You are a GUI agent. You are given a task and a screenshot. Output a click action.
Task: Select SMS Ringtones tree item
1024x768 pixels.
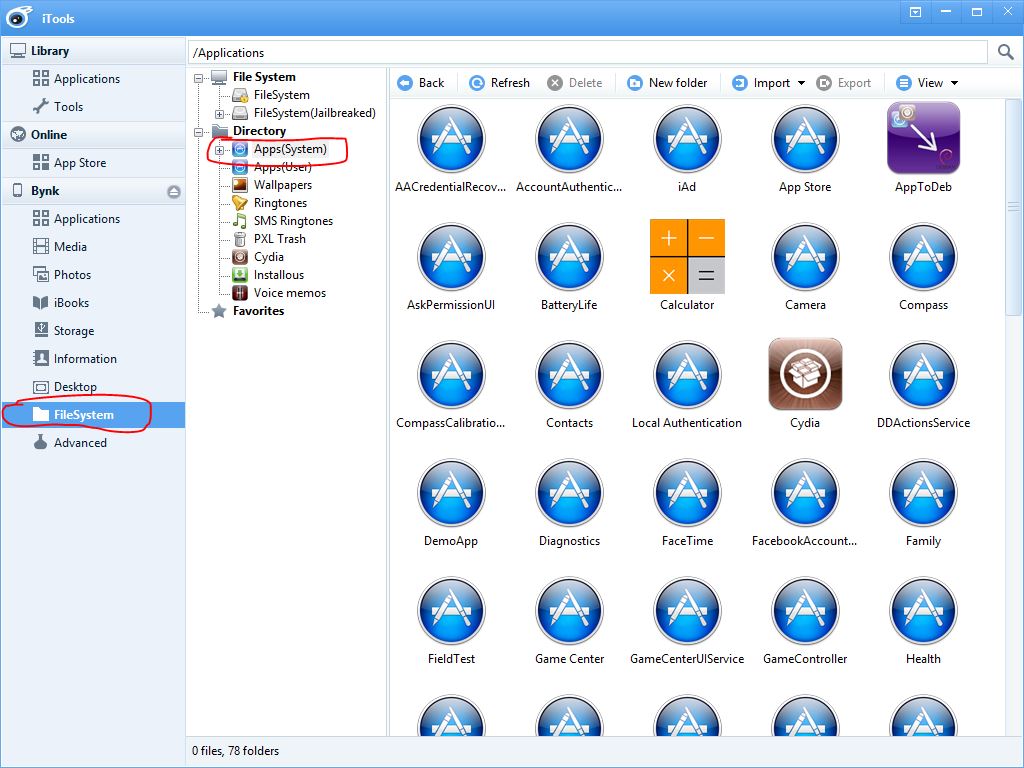(x=293, y=221)
